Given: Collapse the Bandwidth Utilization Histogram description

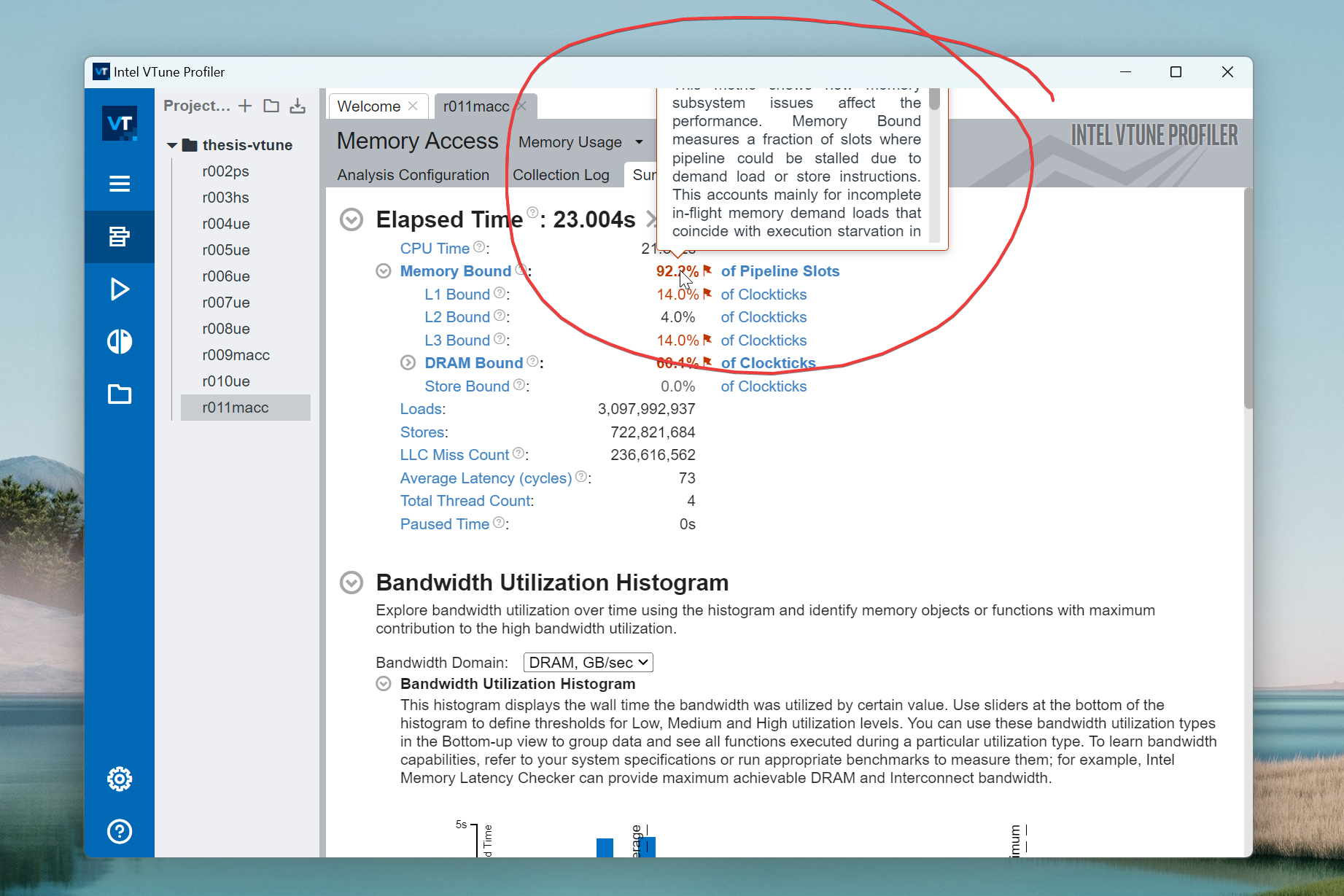Looking at the screenshot, I should click(x=384, y=684).
